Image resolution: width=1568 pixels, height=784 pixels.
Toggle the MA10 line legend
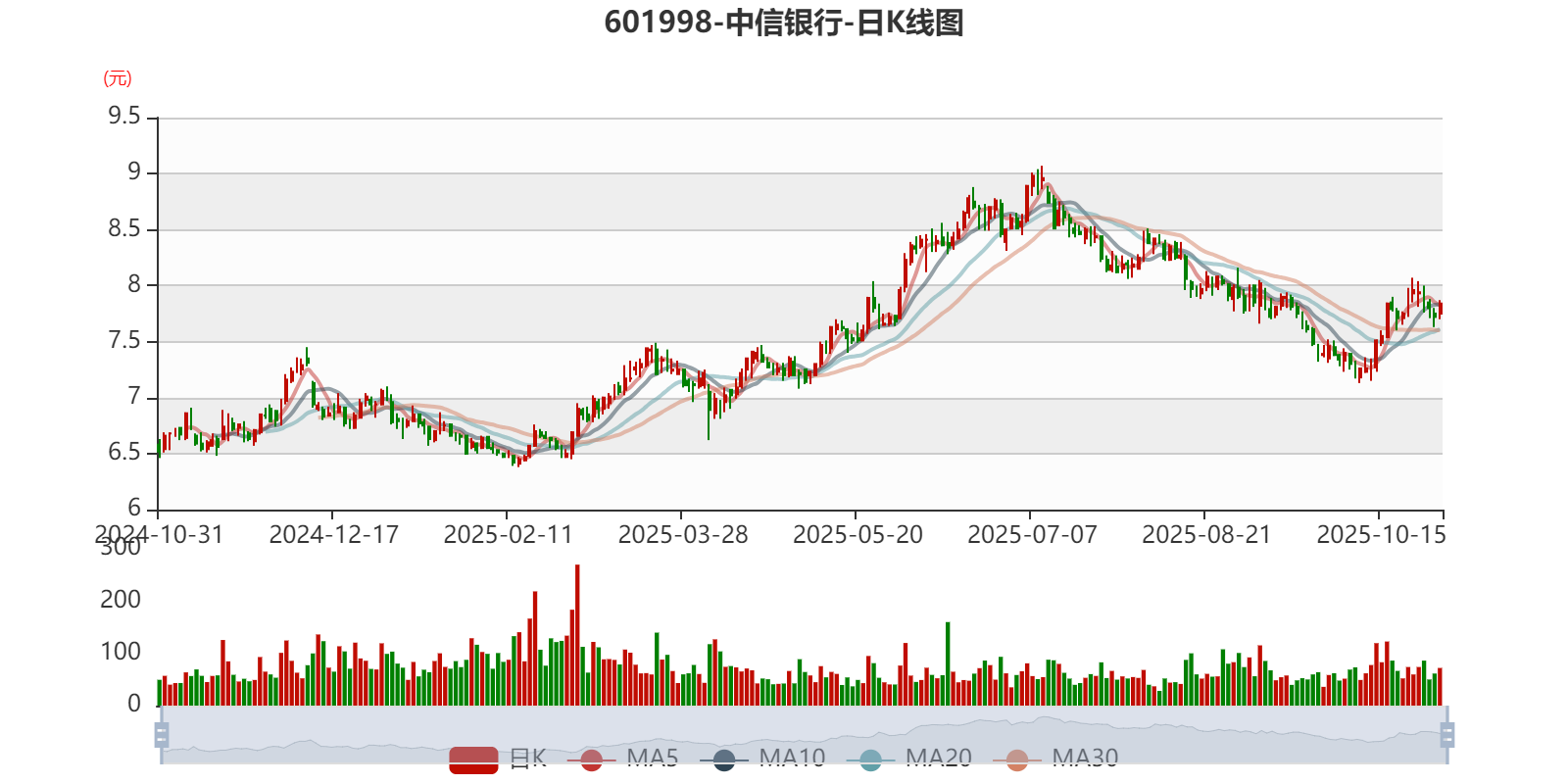point(763,759)
